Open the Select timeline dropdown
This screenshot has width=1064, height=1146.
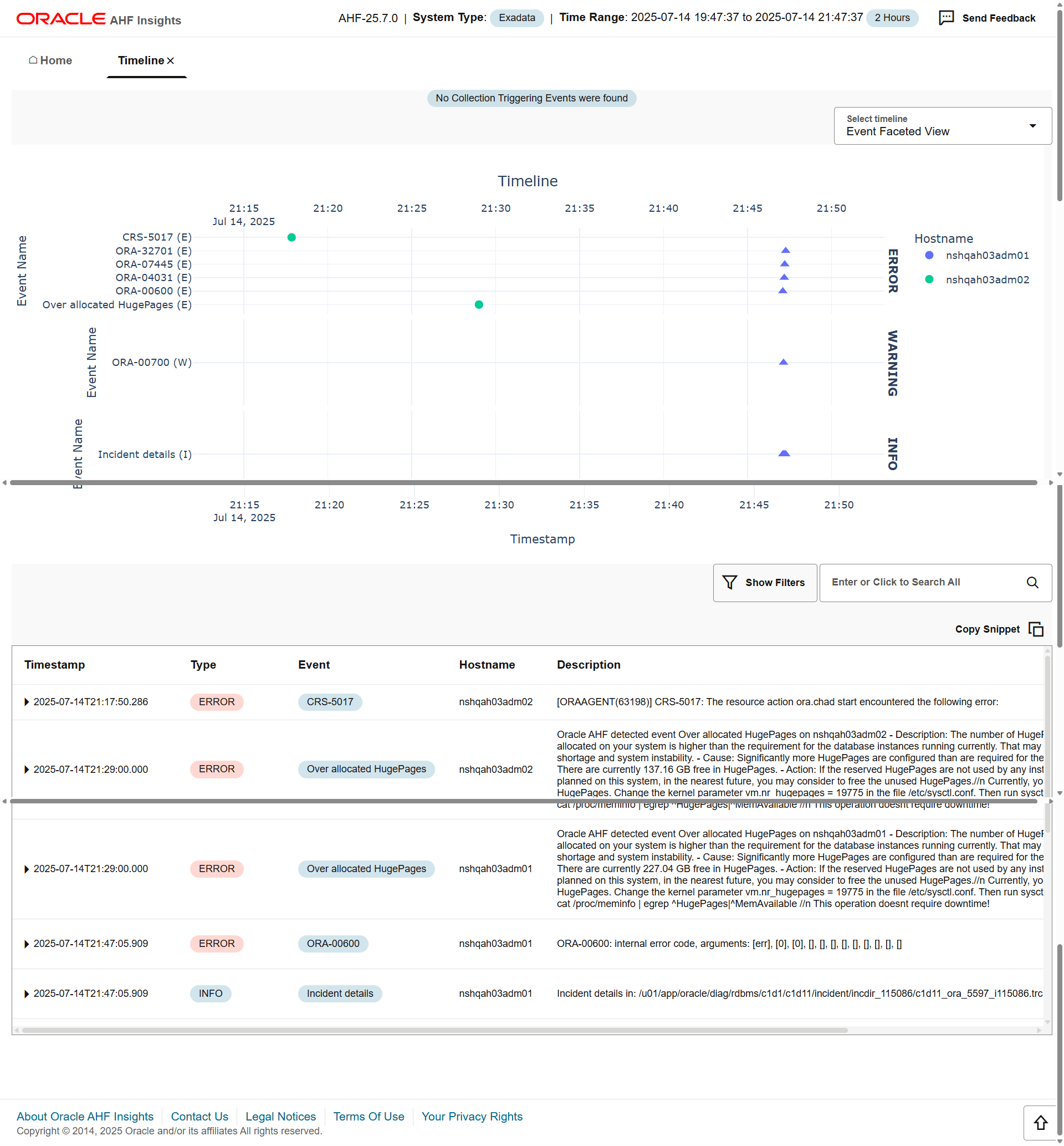point(943,125)
